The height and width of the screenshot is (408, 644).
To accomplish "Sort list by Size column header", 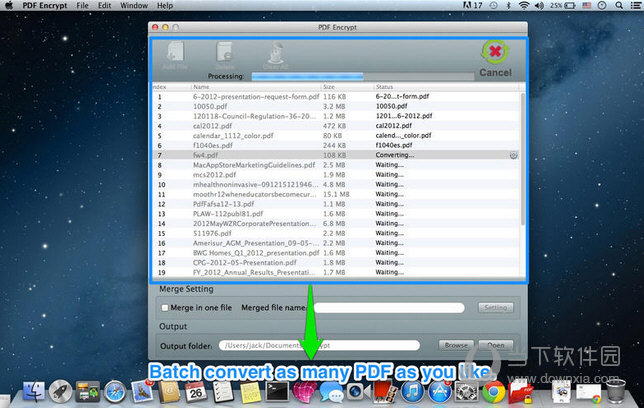I will tap(347, 87).
